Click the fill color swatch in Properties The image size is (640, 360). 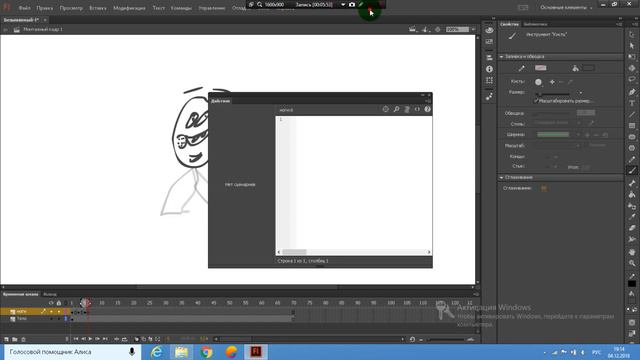(x=588, y=68)
